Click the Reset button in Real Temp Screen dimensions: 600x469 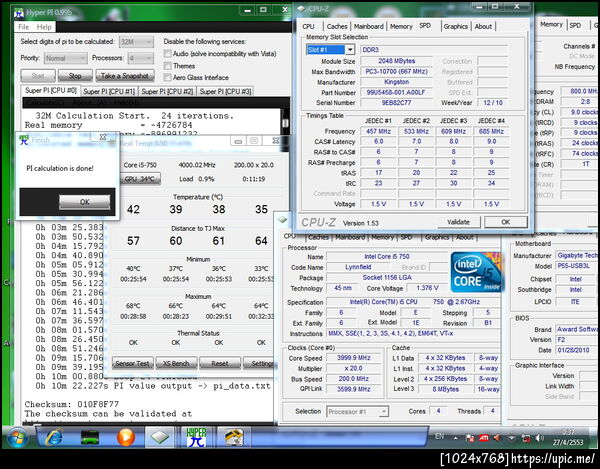point(220,363)
